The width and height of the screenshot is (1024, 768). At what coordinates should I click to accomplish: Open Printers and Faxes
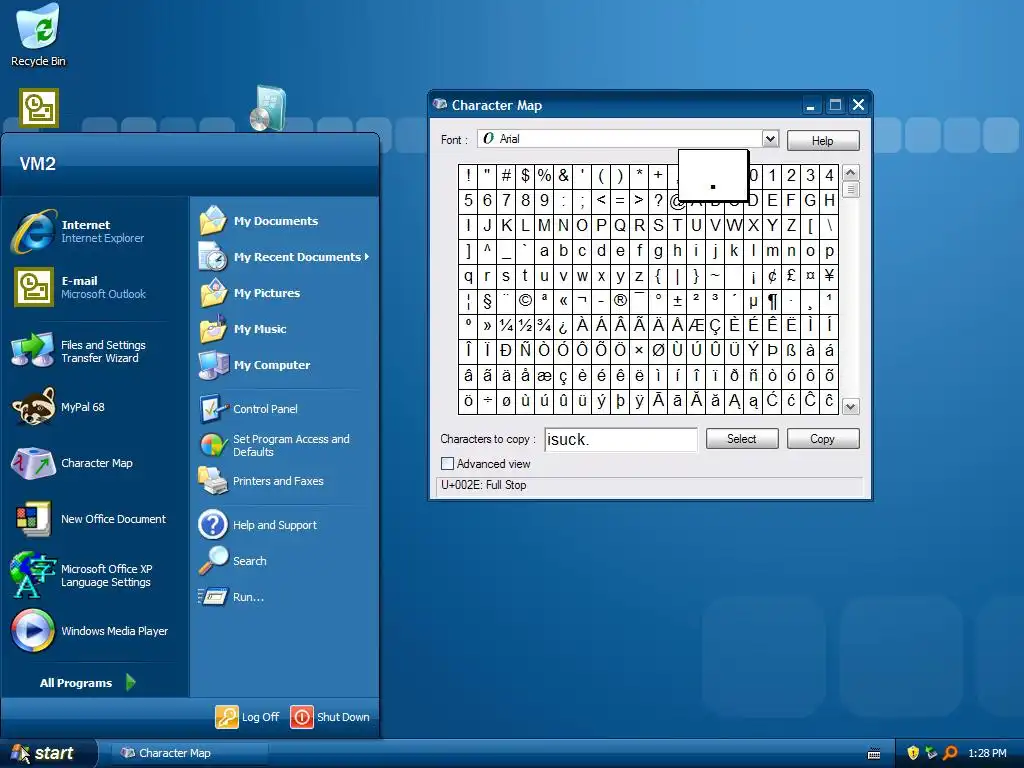click(285, 481)
